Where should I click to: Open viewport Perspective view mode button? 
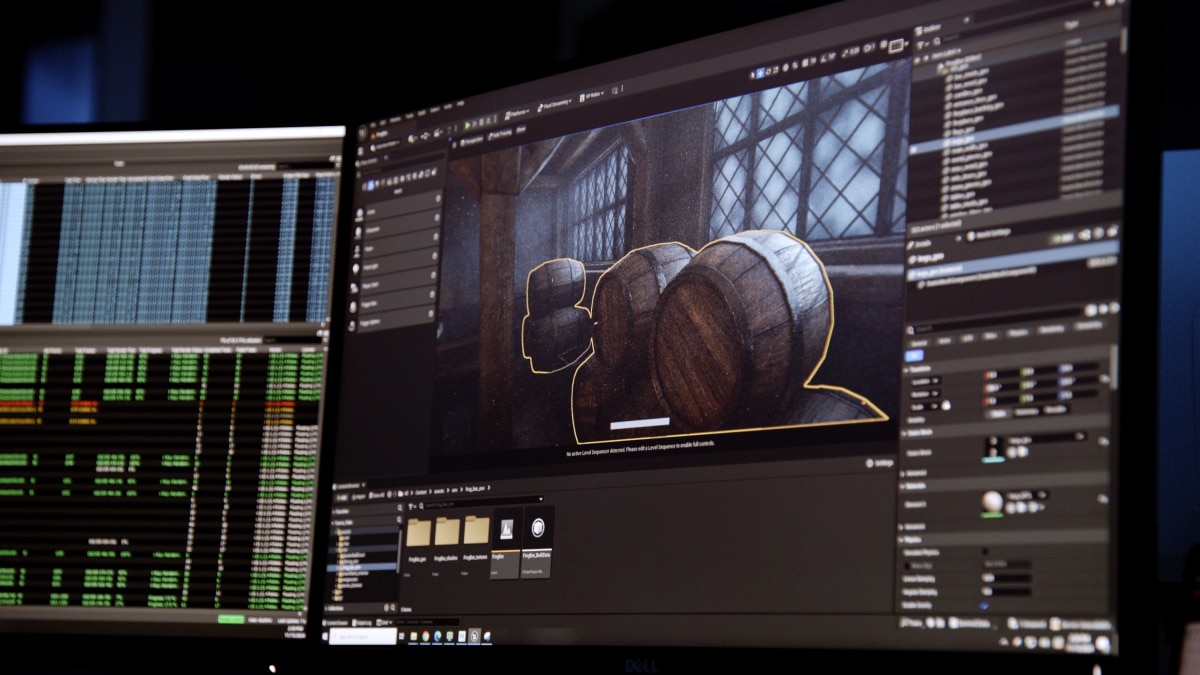click(472, 141)
